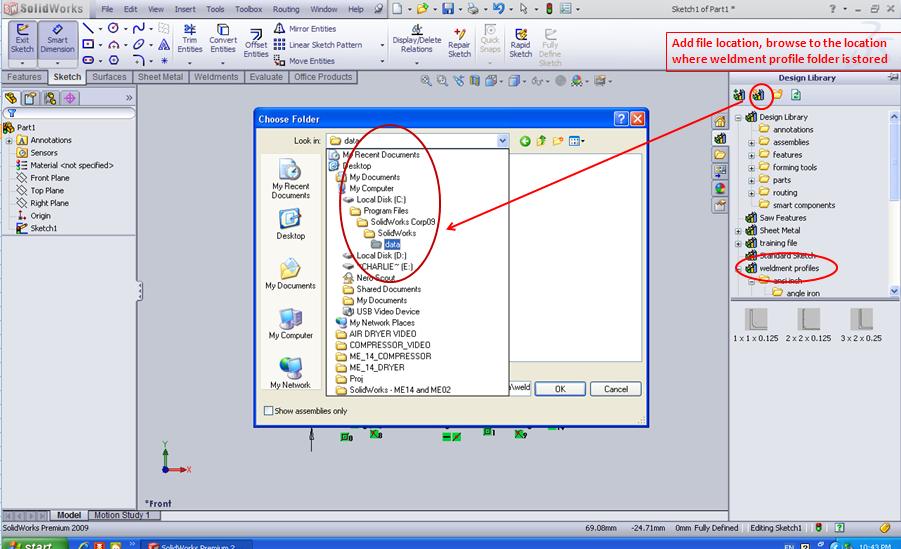Click Repair Sketch tool
901x549 pixels.
click(x=459, y=43)
